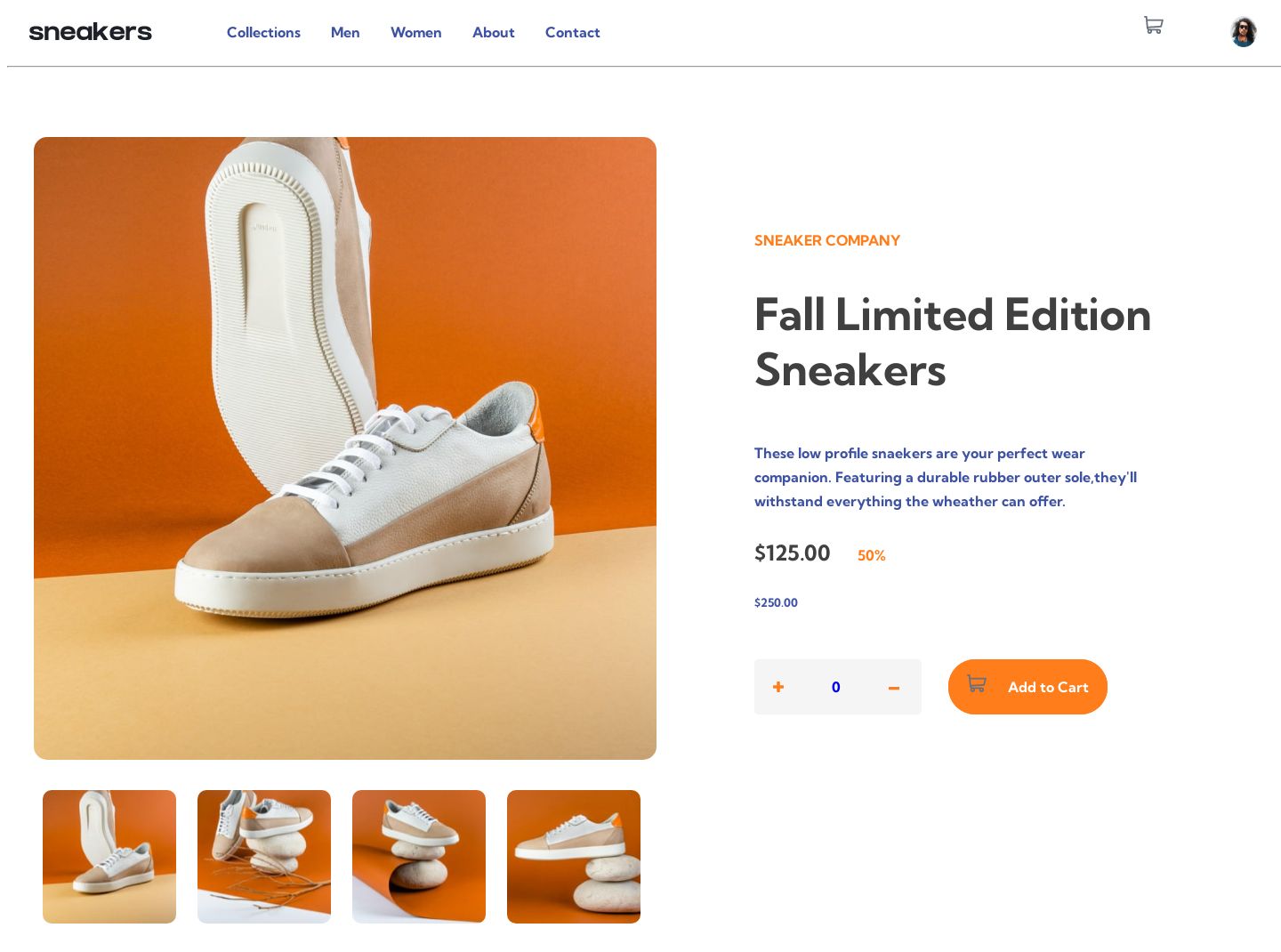Click the orange minus quantity icon
Image resolution: width=1281 pixels, height=952 pixels.
pos(894,688)
